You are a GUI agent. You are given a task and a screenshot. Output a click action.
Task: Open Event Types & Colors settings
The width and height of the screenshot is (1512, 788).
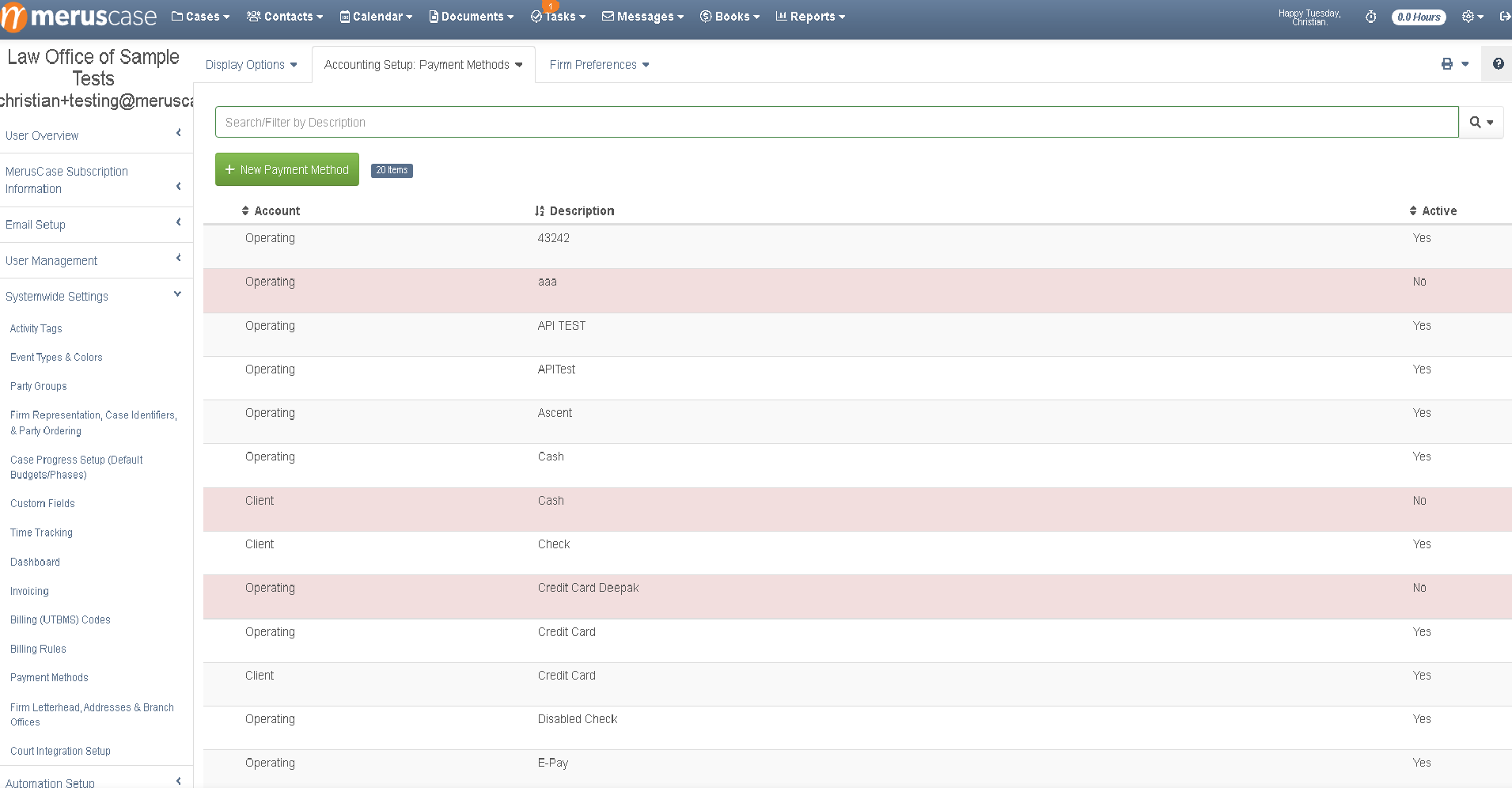point(56,358)
